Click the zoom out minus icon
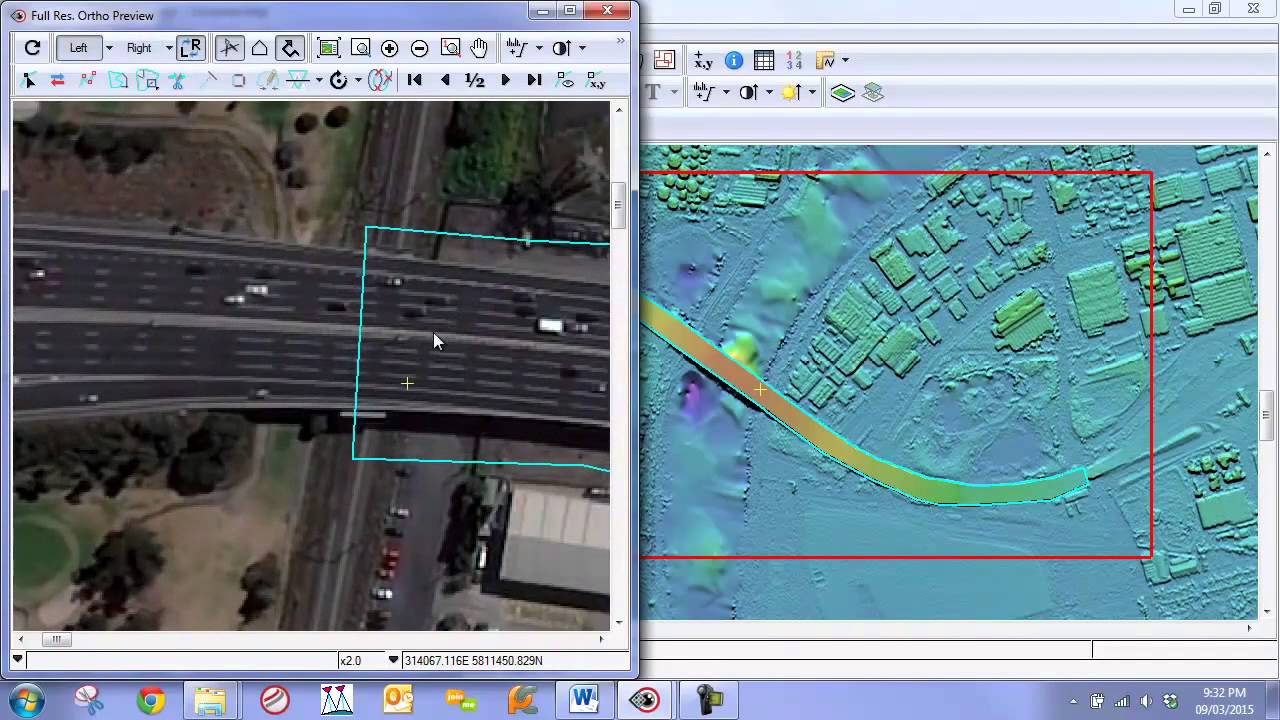 point(420,48)
